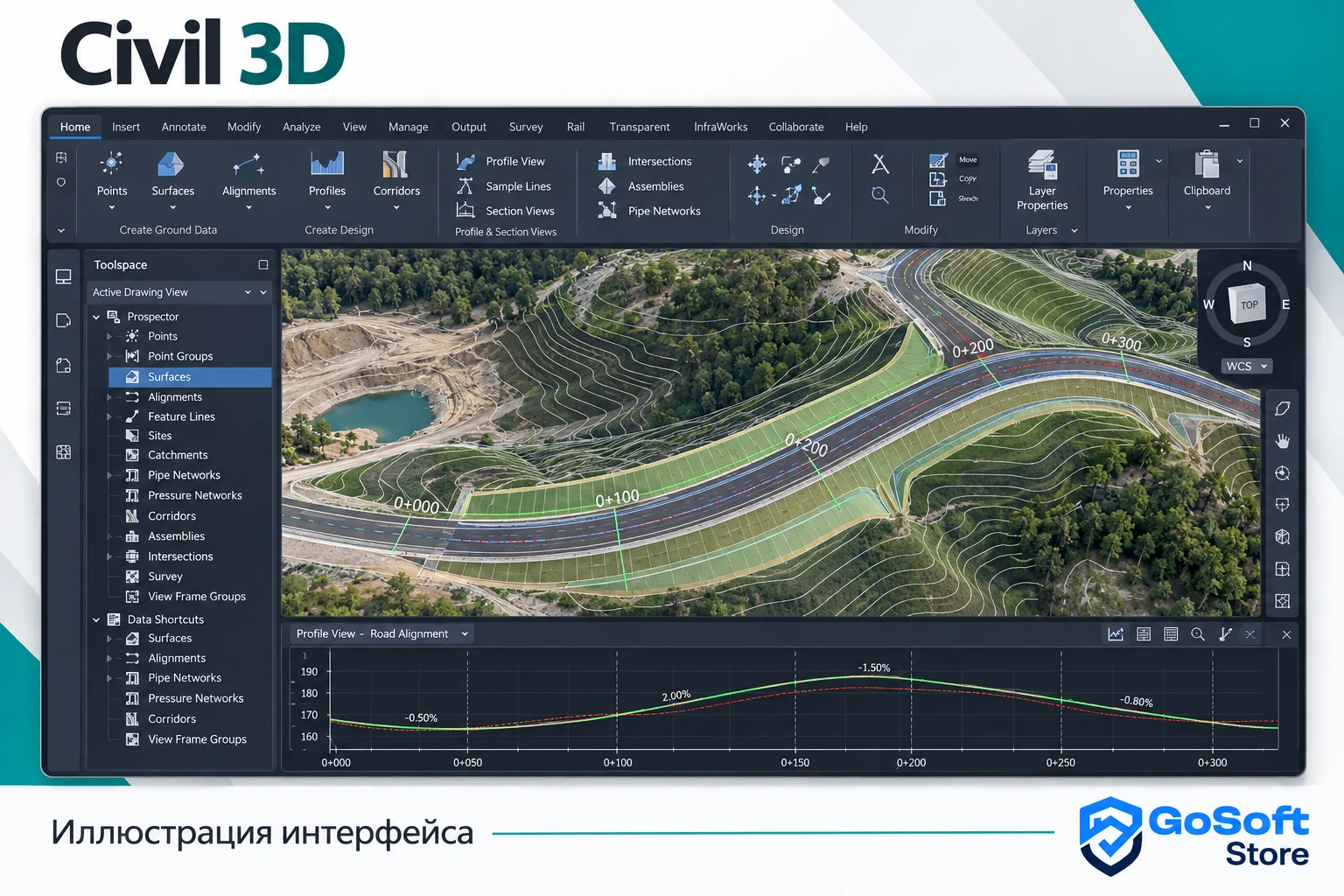Open the Analyze ribbon tab
The image size is (1344, 896).
[x=302, y=127]
